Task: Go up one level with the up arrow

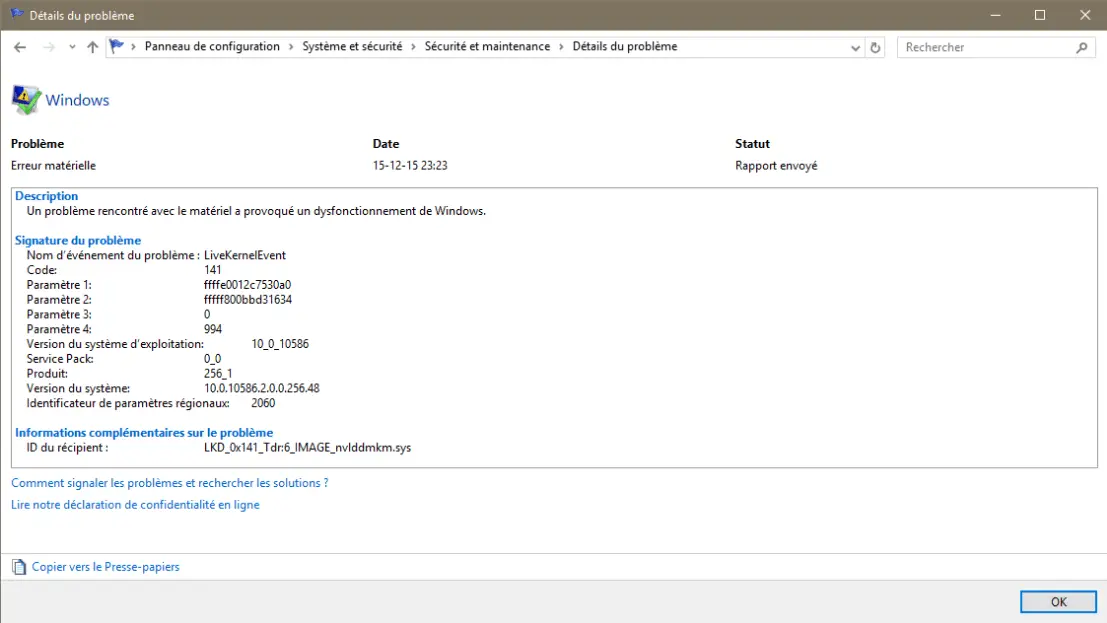Action: [x=92, y=47]
